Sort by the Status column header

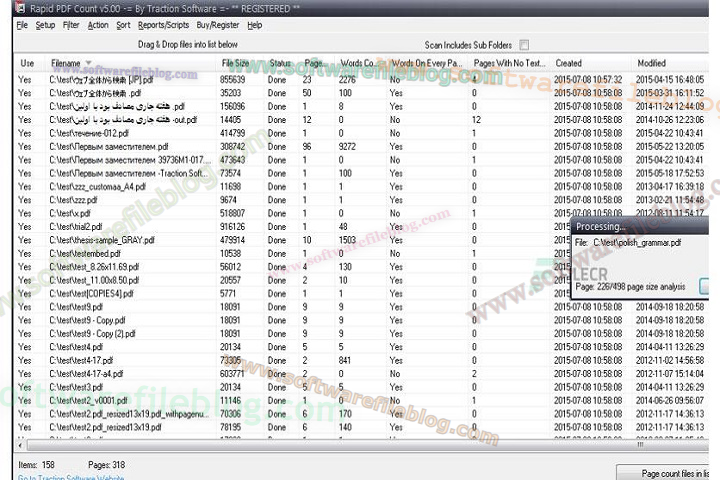tap(280, 63)
